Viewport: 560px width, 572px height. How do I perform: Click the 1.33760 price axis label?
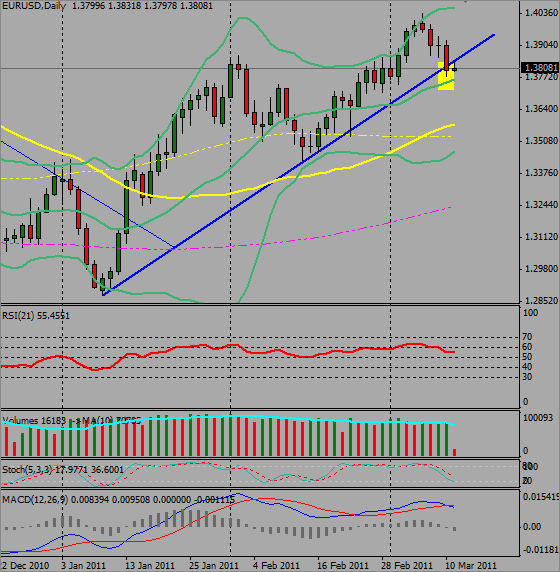click(x=541, y=173)
